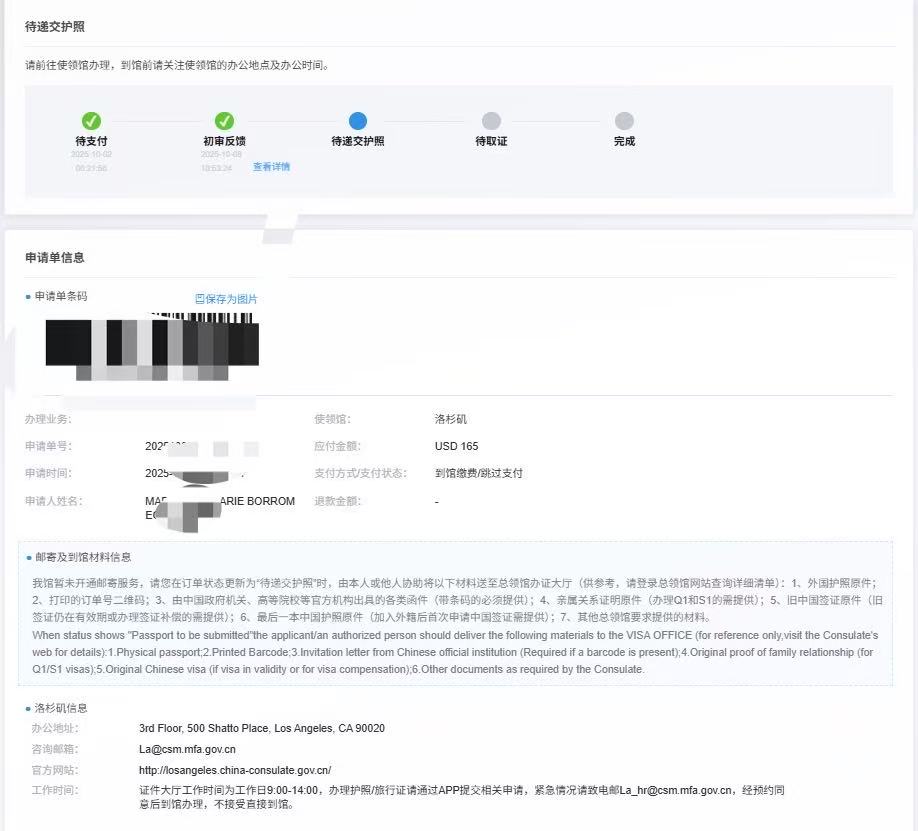Open the 查看详情 link under 初审反馈
The image size is (918, 831).
(271, 167)
